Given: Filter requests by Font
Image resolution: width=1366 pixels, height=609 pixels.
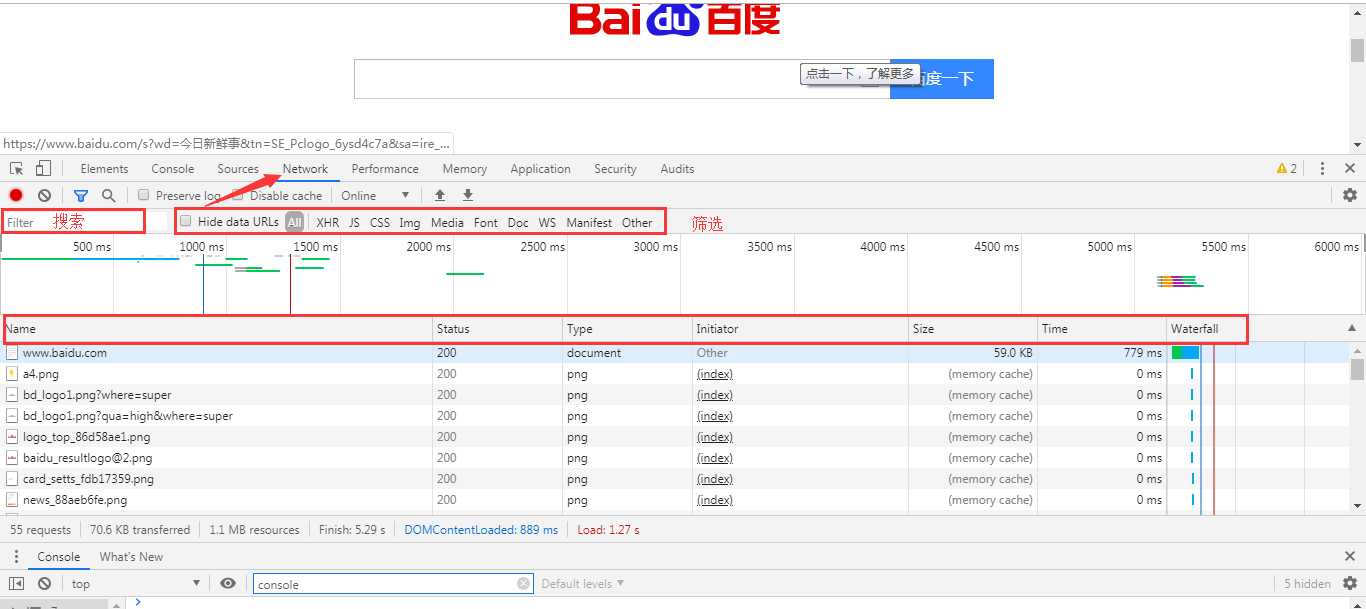Looking at the screenshot, I should pyautogui.click(x=486, y=222).
